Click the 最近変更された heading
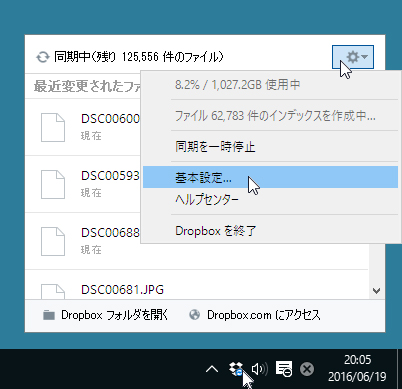This screenshot has height=389, width=402. (x=87, y=86)
